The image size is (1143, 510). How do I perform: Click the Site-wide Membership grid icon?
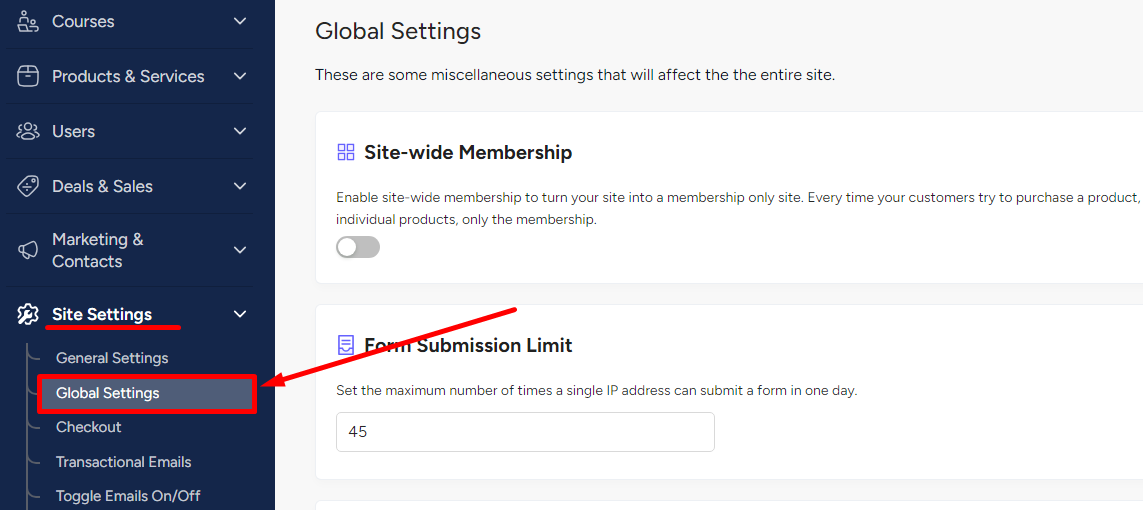click(345, 152)
